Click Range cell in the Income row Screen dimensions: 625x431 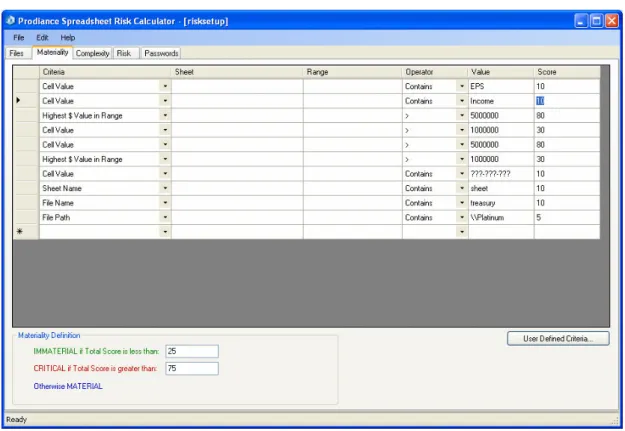[352, 101]
